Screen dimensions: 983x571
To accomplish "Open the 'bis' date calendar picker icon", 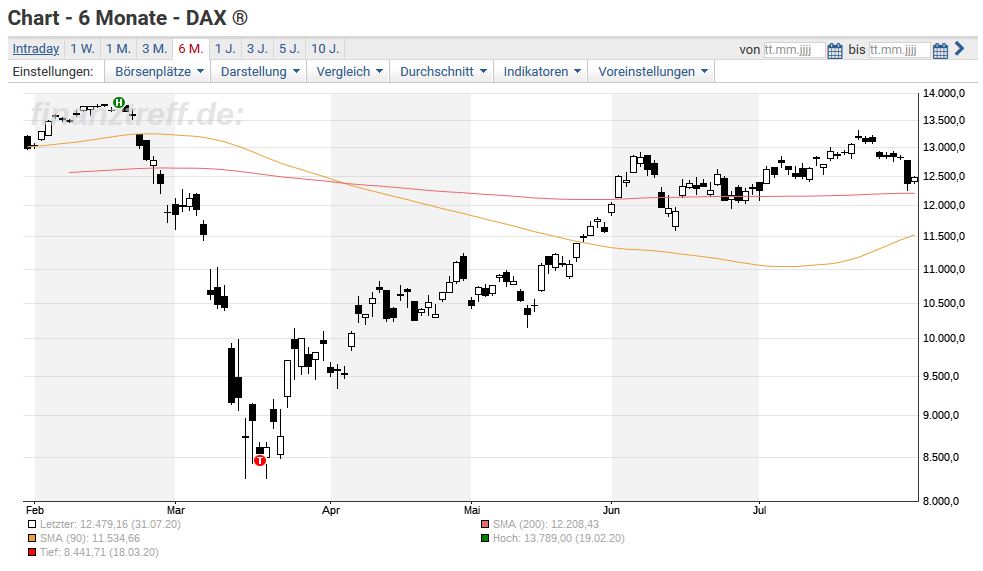I will point(940,50).
